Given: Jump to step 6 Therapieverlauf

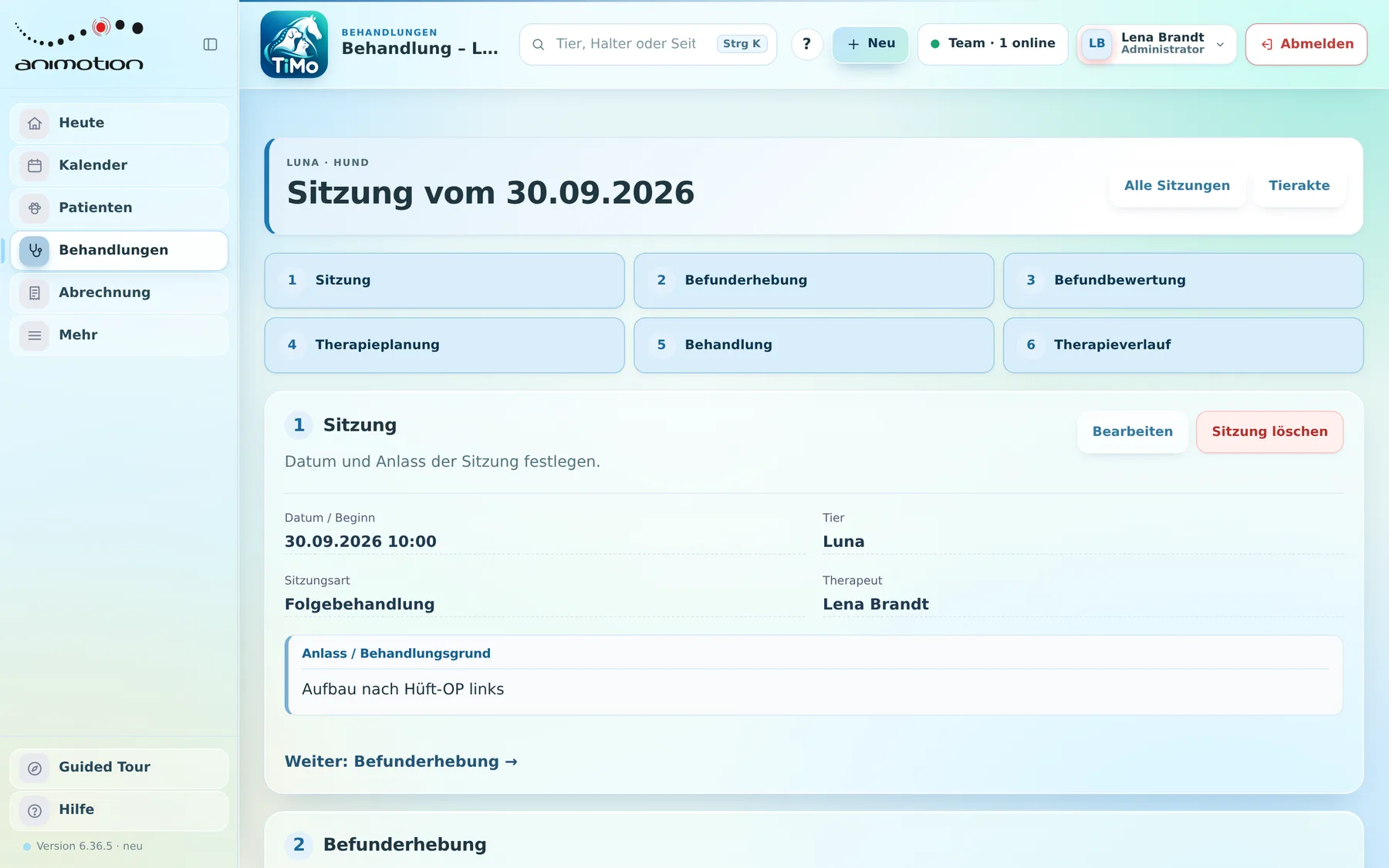Looking at the screenshot, I should [x=1183, y=346].
